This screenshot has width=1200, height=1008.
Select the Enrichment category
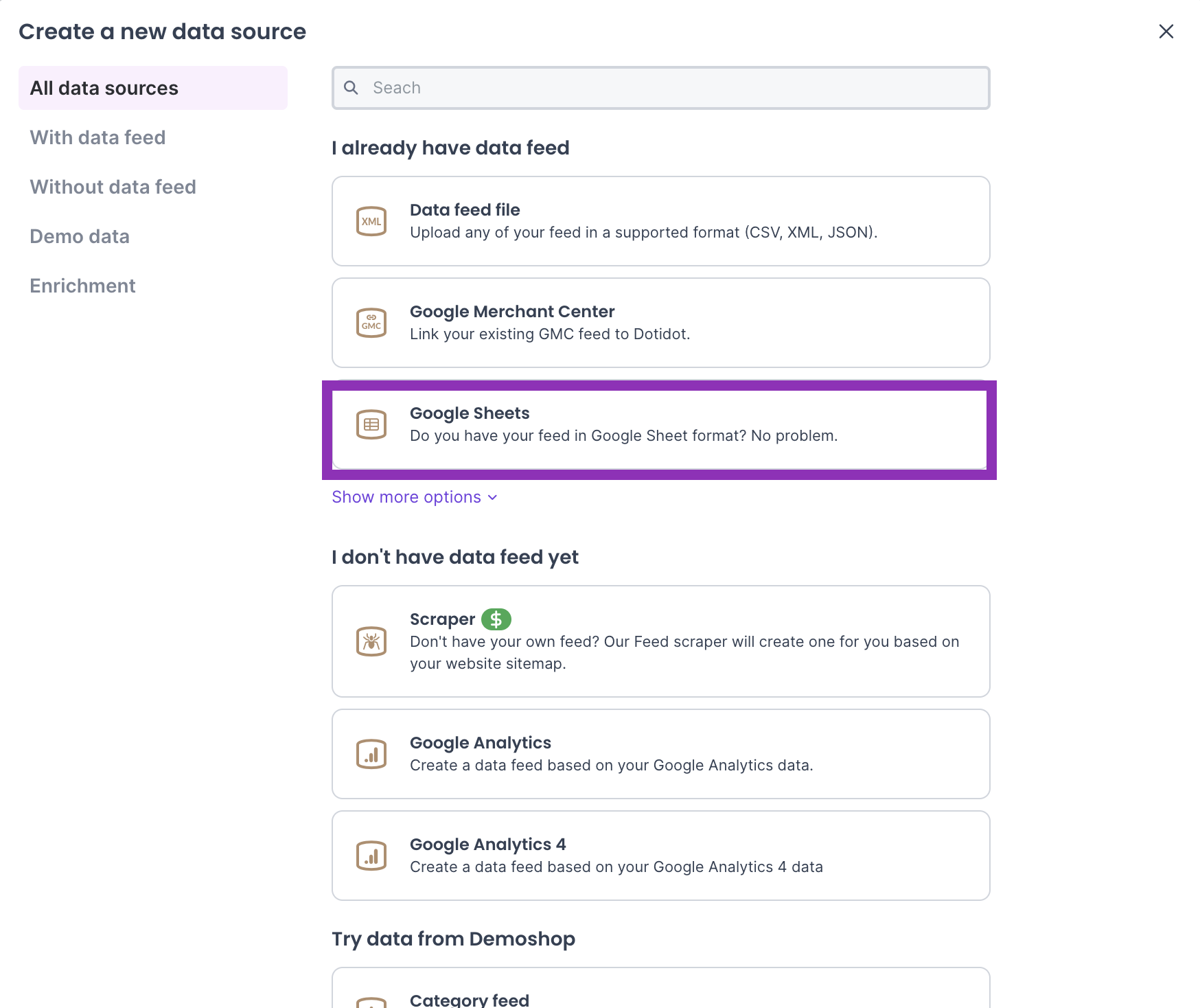82,286
